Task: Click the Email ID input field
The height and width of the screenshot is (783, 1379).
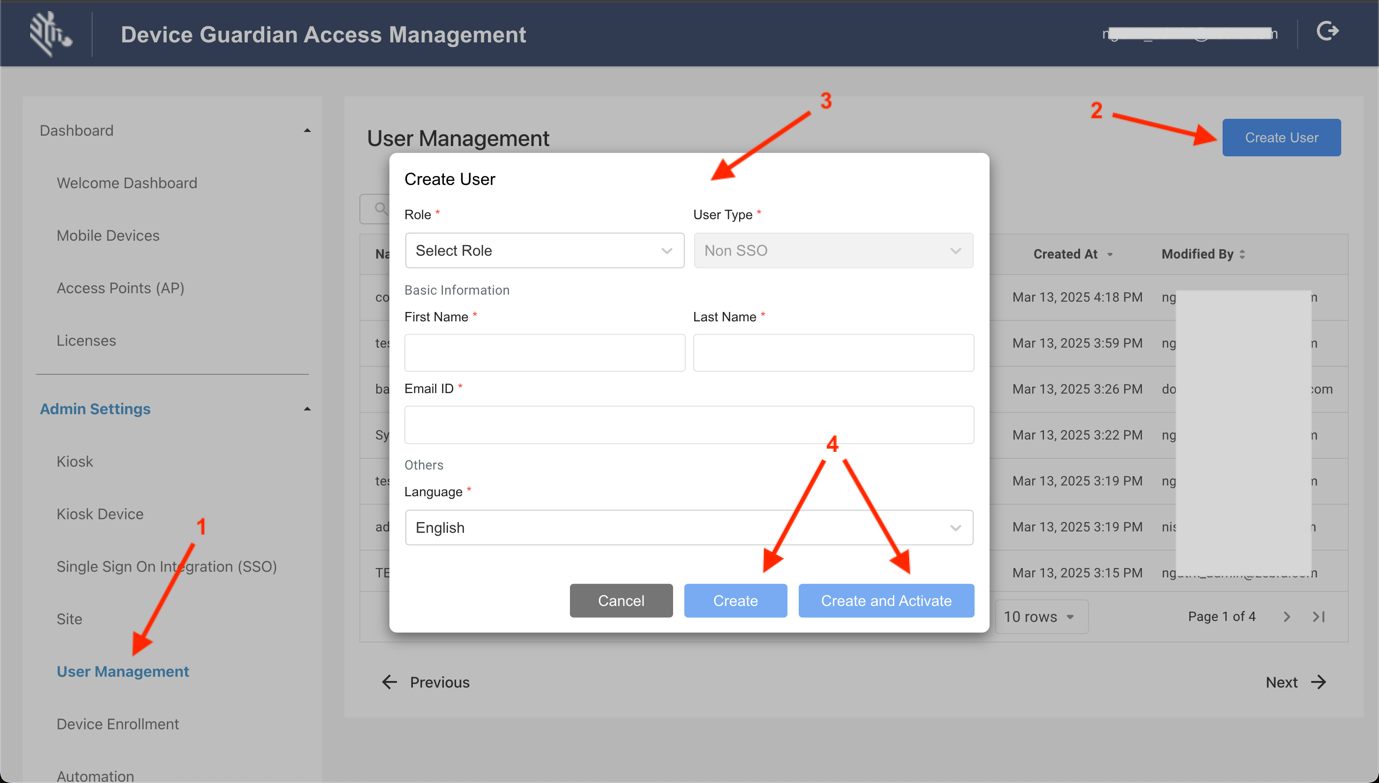Action: (688, 425)
